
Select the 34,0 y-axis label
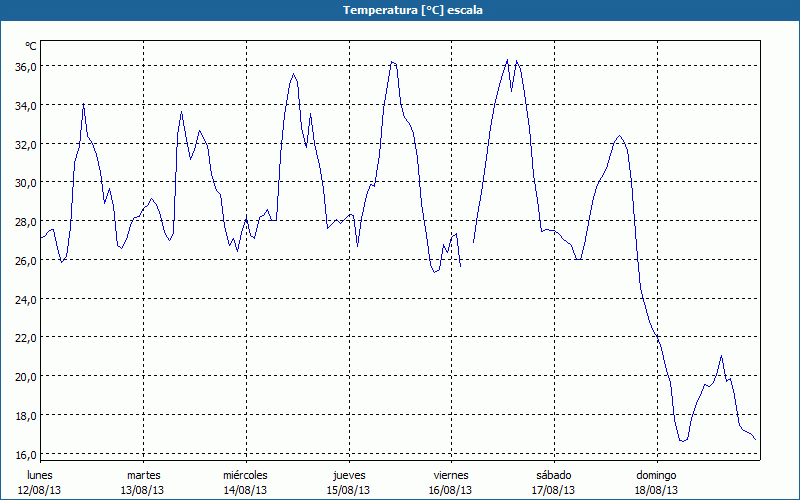[25, 105]
